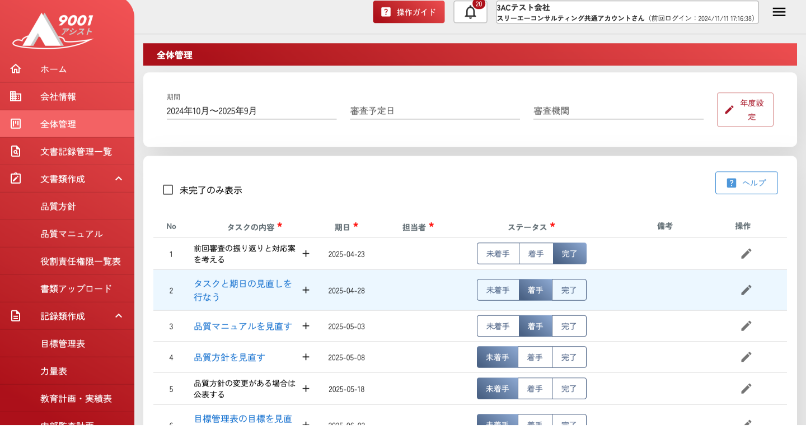
Task: Click the ヘルプ button
Action: [746, 183]
